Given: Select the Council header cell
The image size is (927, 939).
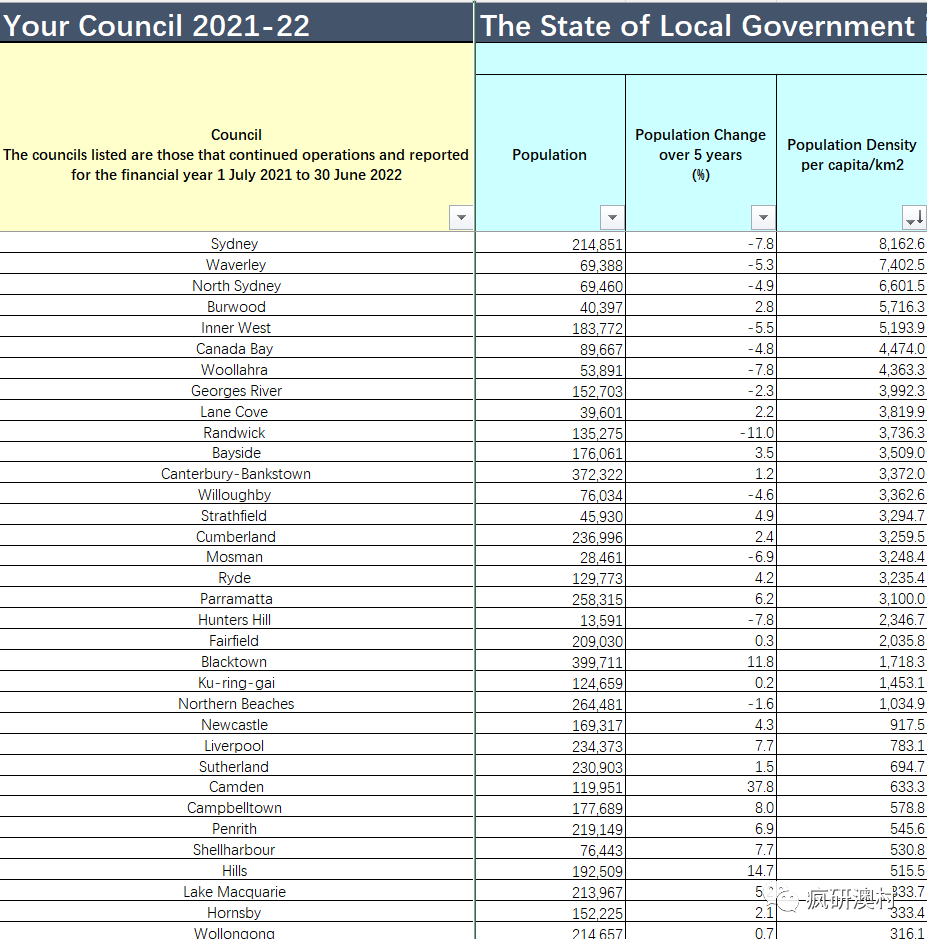Looking at the screenshot, I should [236, 137].
